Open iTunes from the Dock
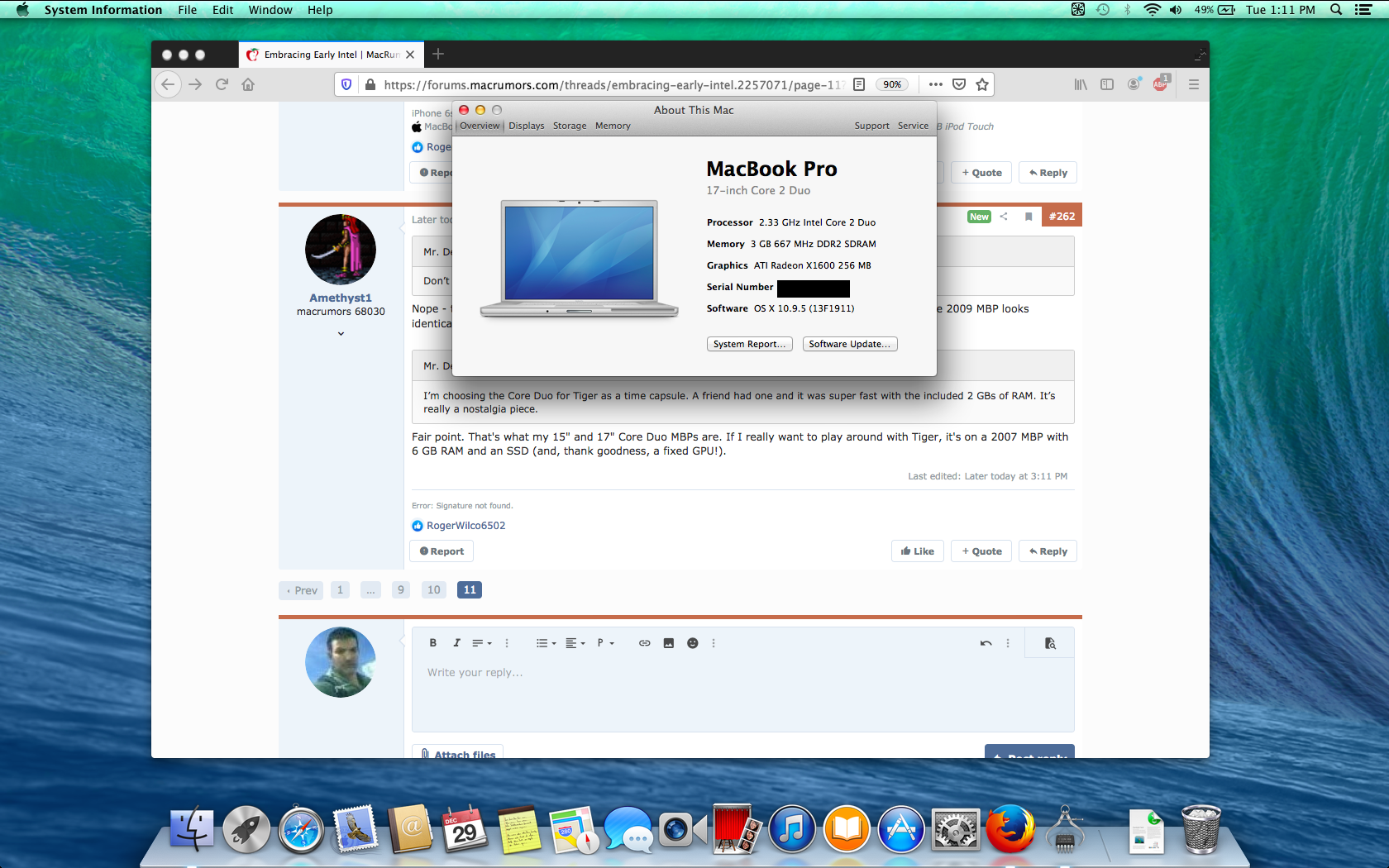 792,829
